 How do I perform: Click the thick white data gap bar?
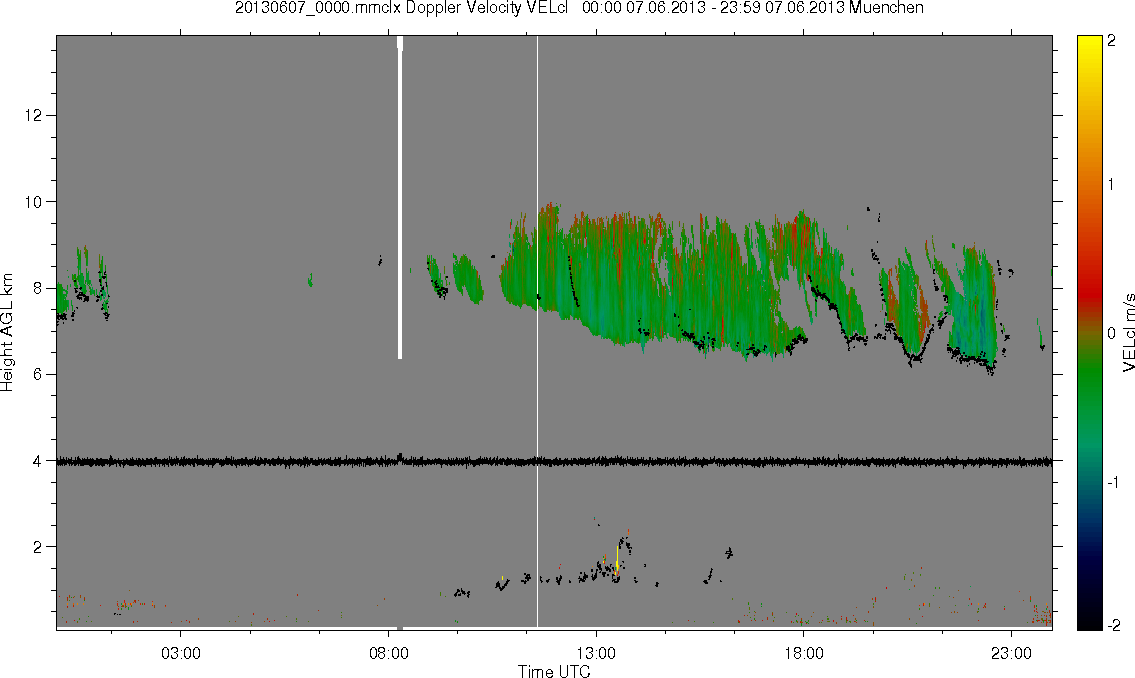[400, 197]
